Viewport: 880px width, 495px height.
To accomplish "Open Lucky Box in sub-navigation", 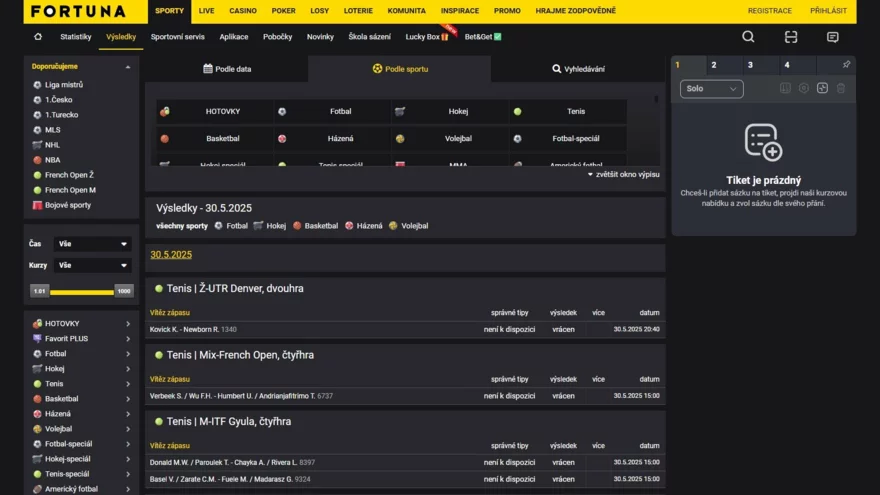I will pos(427,37).
